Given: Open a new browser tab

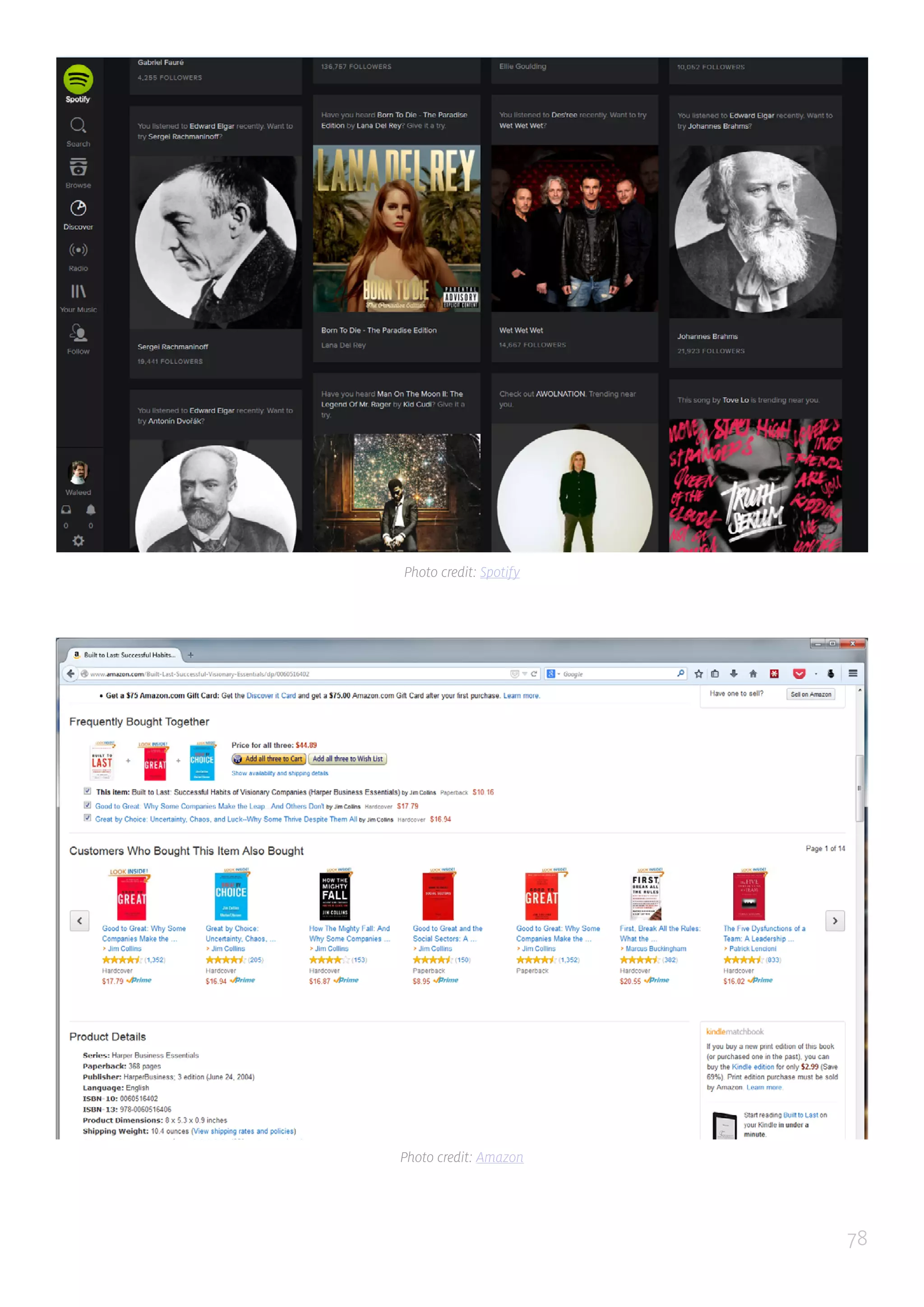Looking at the screenshot, I should click(190, 655).
